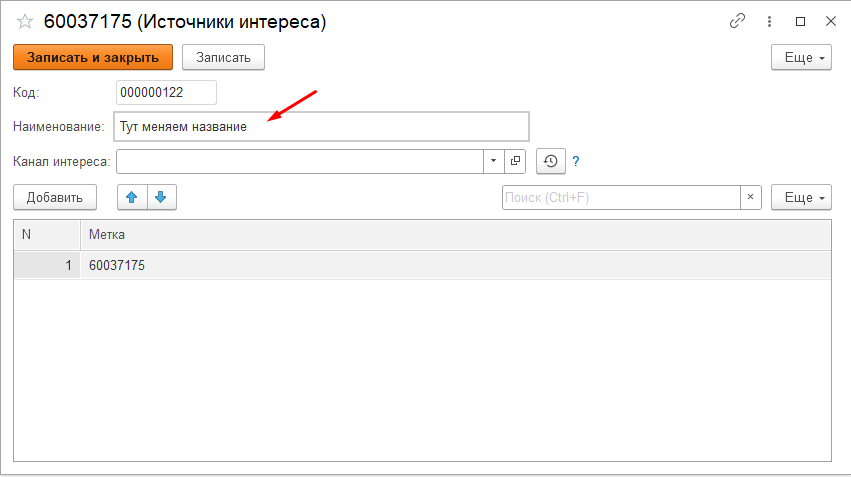Maximize the form window
This screenshot has width=851, height=477.
tap(800, 21)
